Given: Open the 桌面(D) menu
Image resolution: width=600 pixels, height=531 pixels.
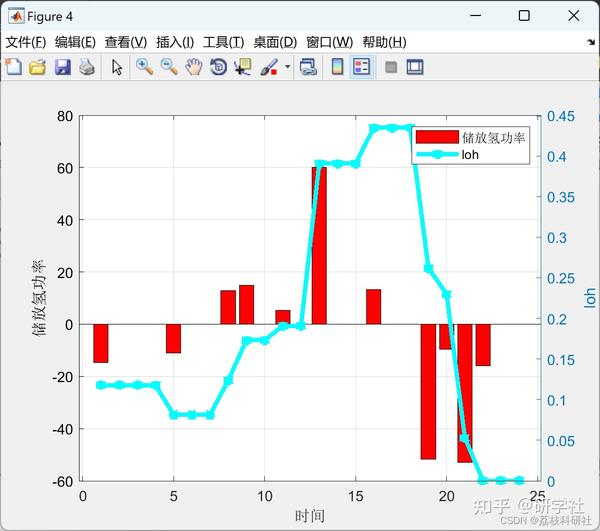Looking at the screenshot, I should pyautogui.click(x=275, y=42).
